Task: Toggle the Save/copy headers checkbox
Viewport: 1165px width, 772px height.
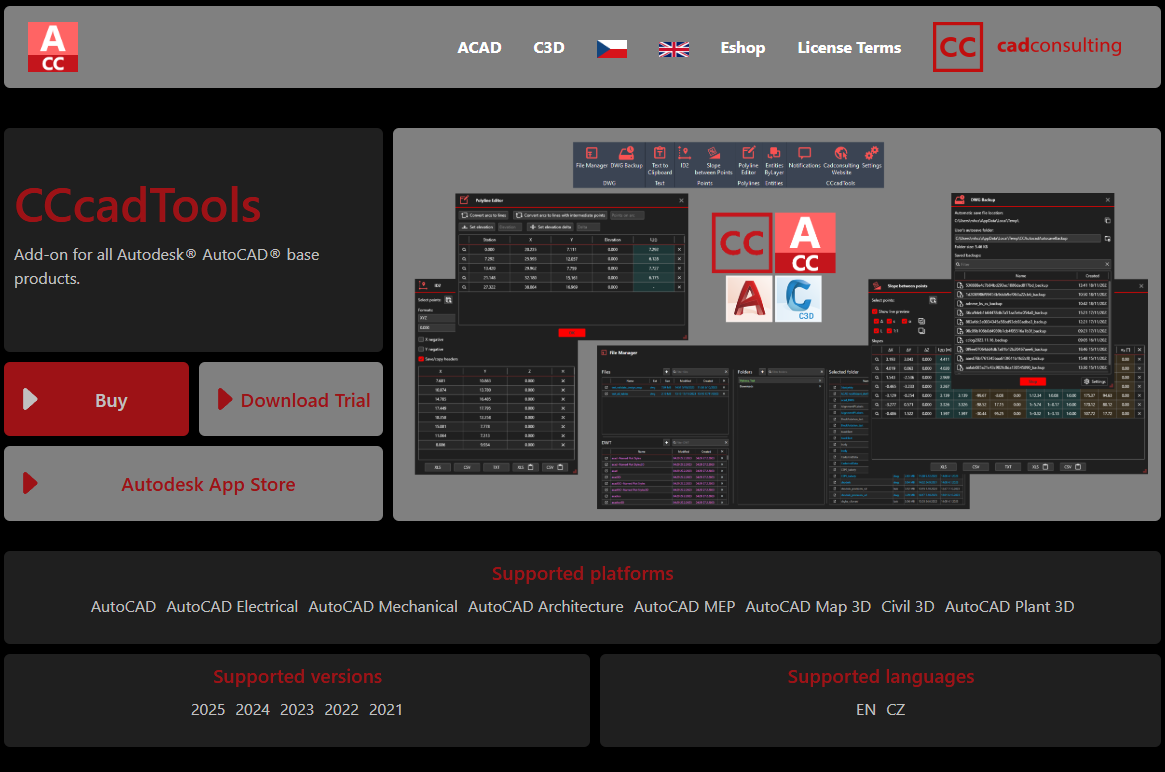Action: pos(421,358)
